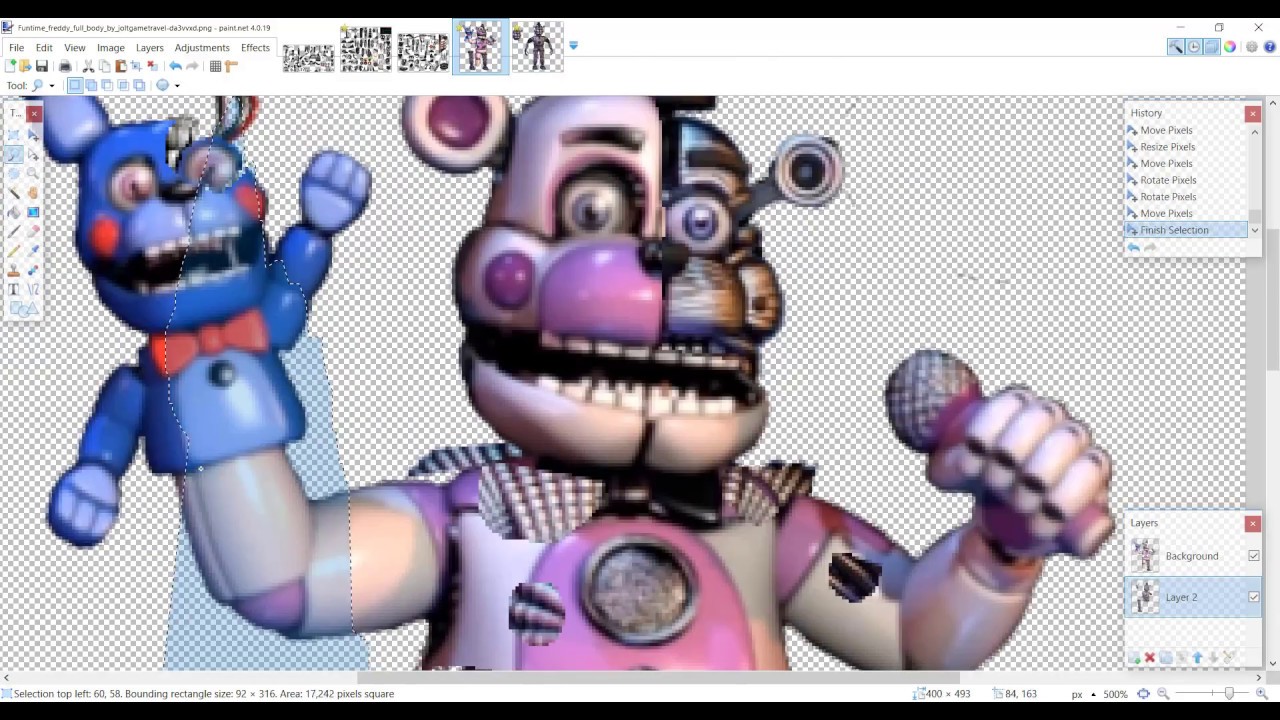
Task: Paste from clipboard with the Paste icon
Action: (x=121, y=66)
